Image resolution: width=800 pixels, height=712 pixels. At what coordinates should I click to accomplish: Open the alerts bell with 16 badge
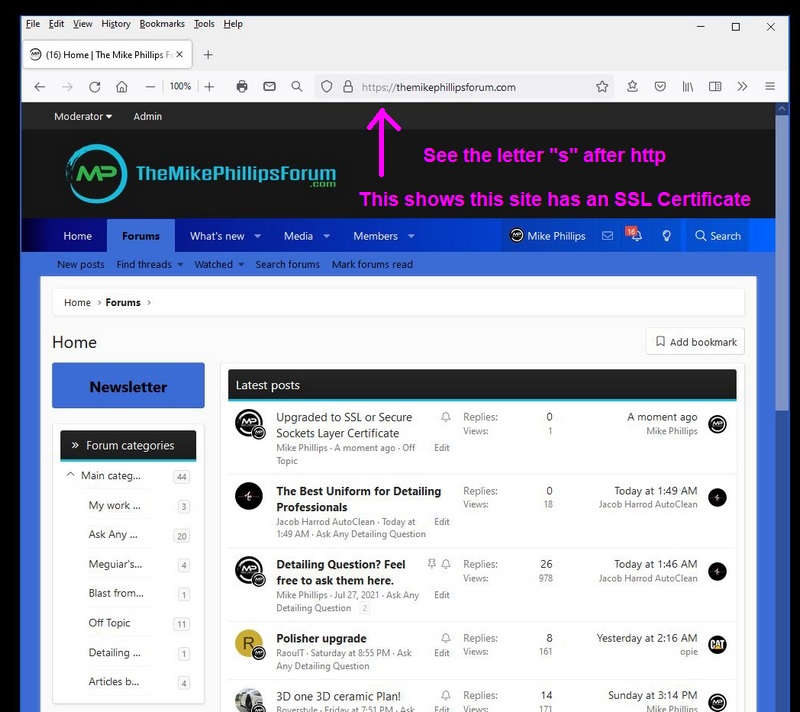click(x=635, y=235)
